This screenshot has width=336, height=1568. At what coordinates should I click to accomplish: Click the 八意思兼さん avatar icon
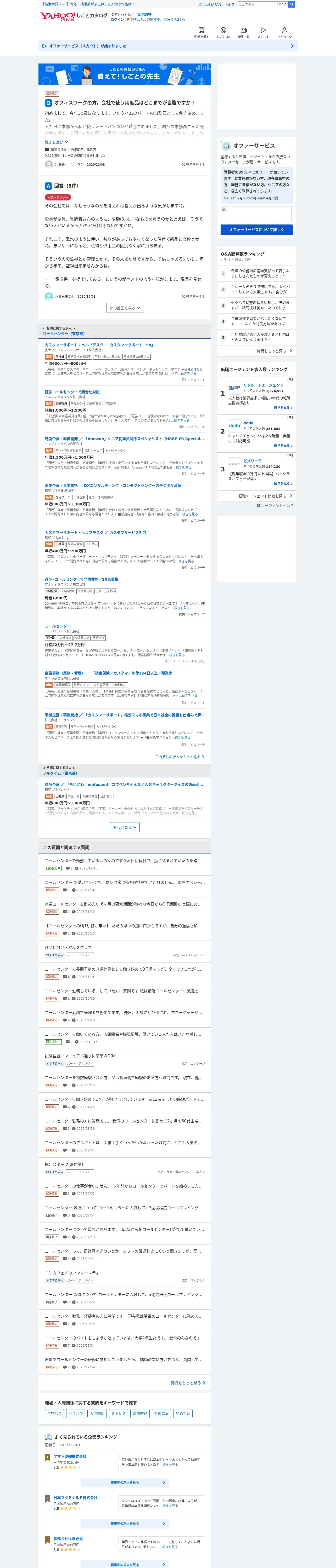[x=49, y=296]
